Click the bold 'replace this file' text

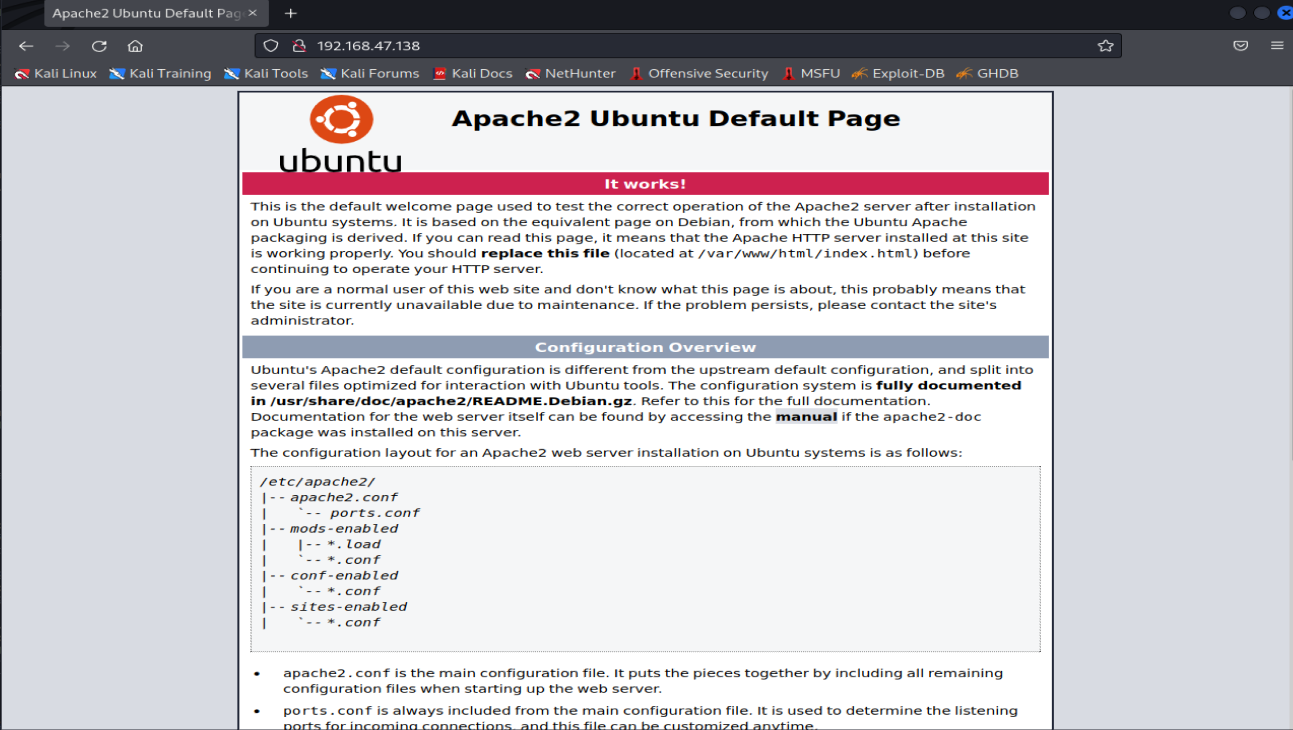click(543, 254)
